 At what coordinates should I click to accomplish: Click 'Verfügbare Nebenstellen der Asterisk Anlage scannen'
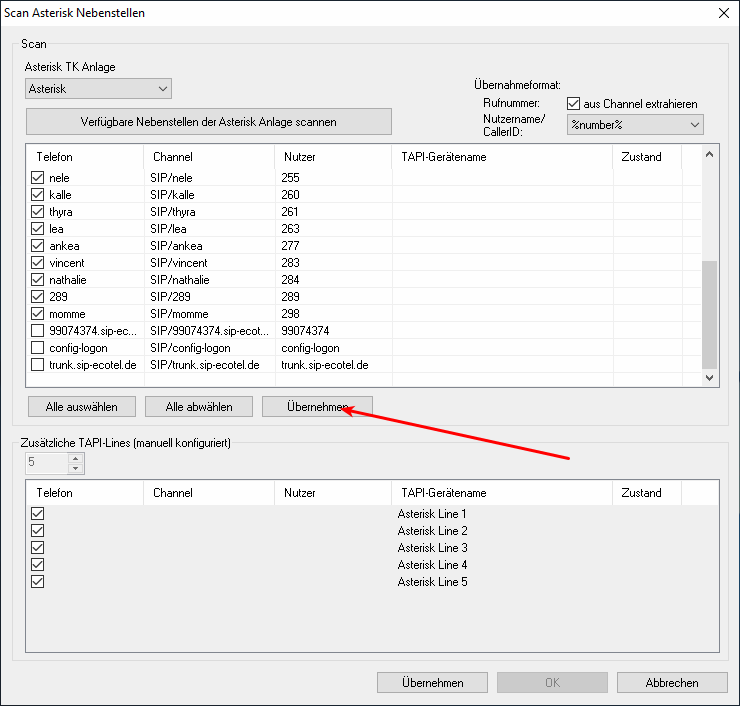[x=208, y=122]
